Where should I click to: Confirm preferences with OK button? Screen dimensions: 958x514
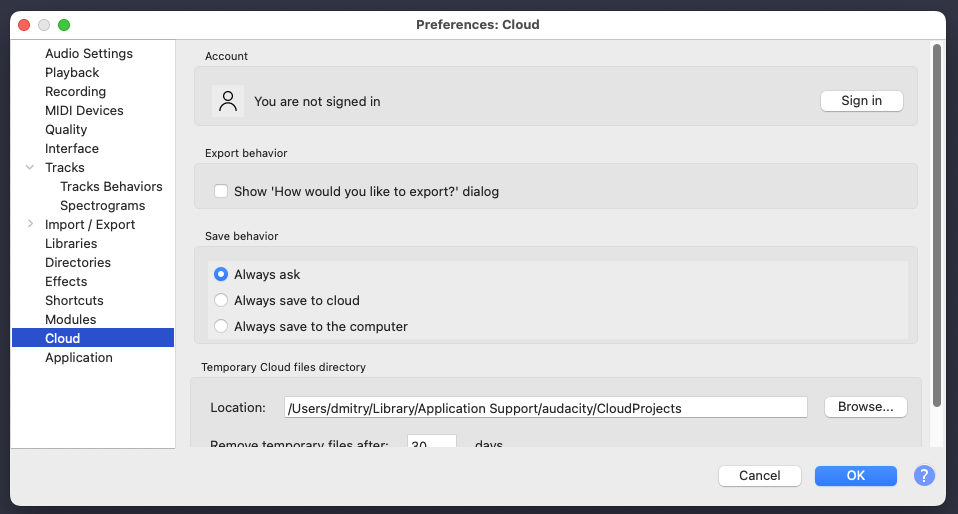pyautogui.click(x=855, y=475)
